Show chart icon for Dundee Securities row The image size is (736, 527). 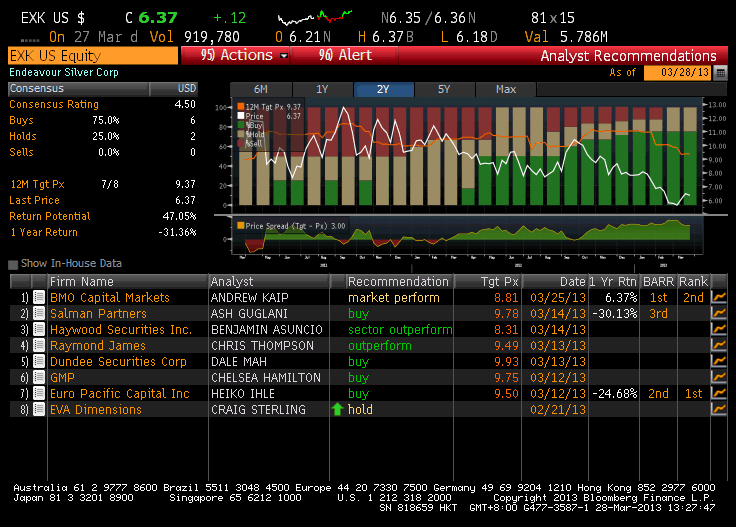(719, 361)
